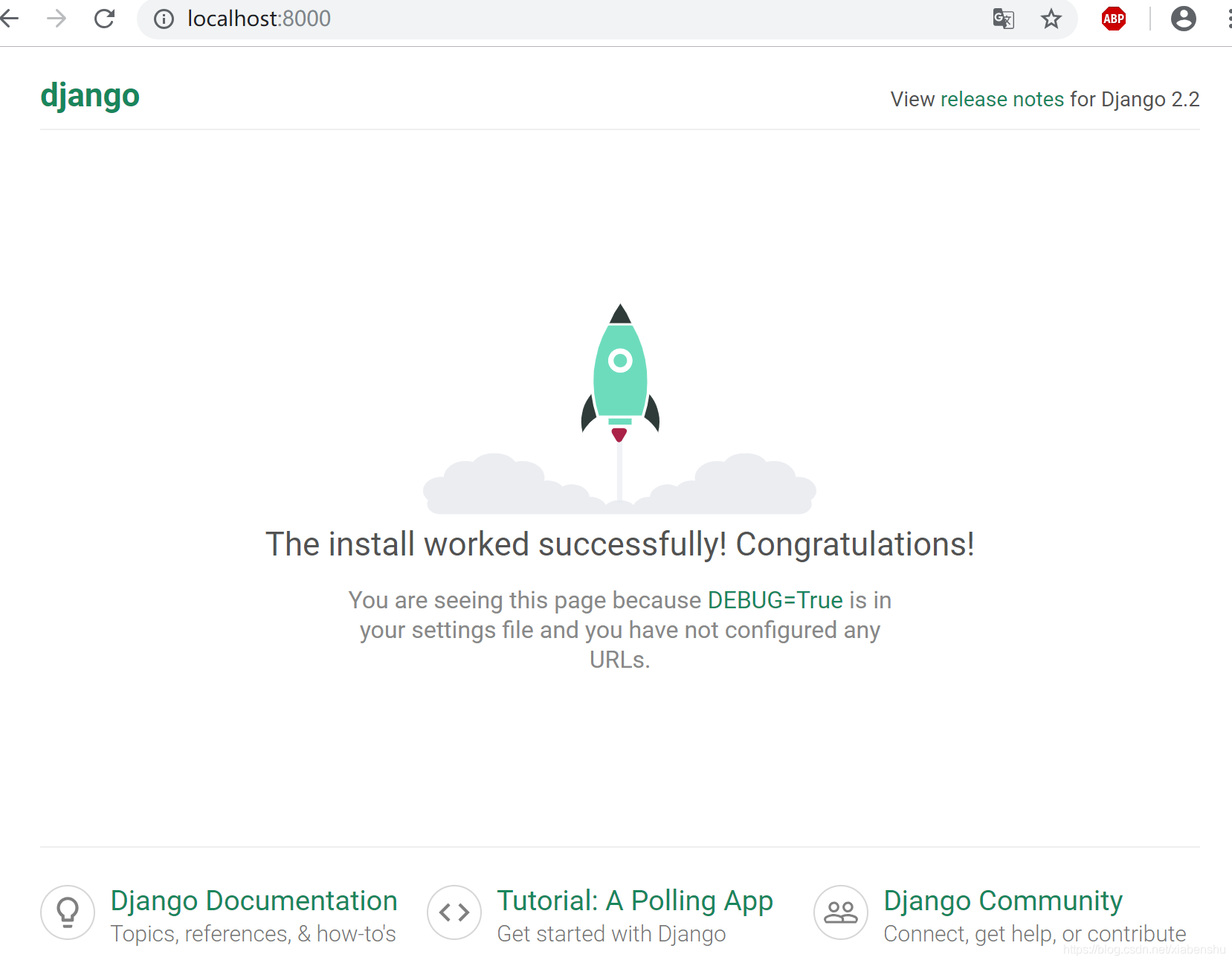This screenshot has height=963, width=1232.
Task: Open Django Documentation link
Action: [x=254, y=901]
